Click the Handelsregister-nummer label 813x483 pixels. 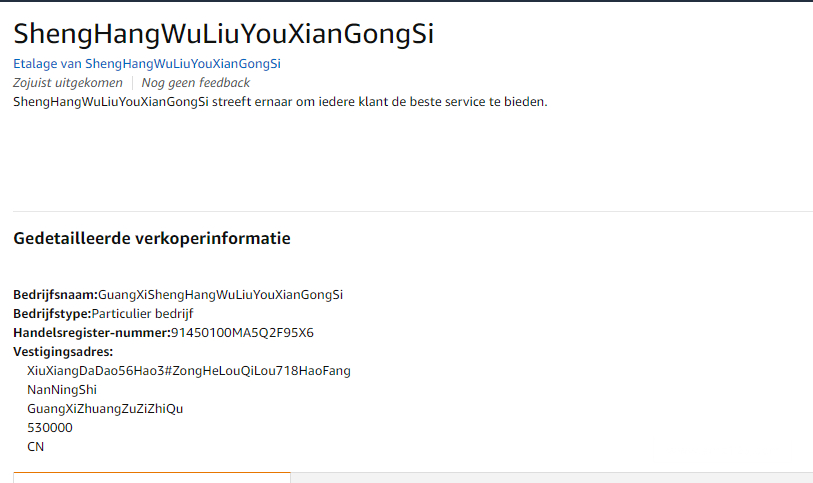click(x=92, y=333)
